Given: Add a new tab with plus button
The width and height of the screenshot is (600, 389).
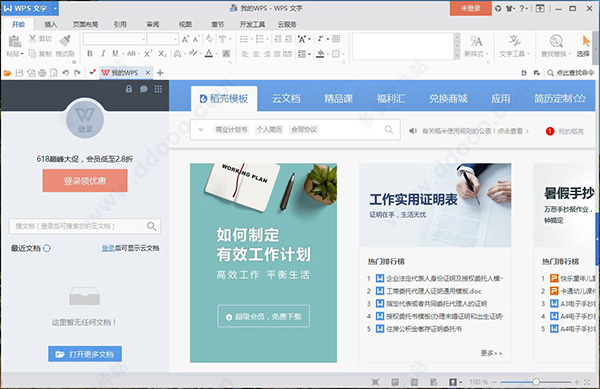Looking at the screenshot, I should point(160,73).
